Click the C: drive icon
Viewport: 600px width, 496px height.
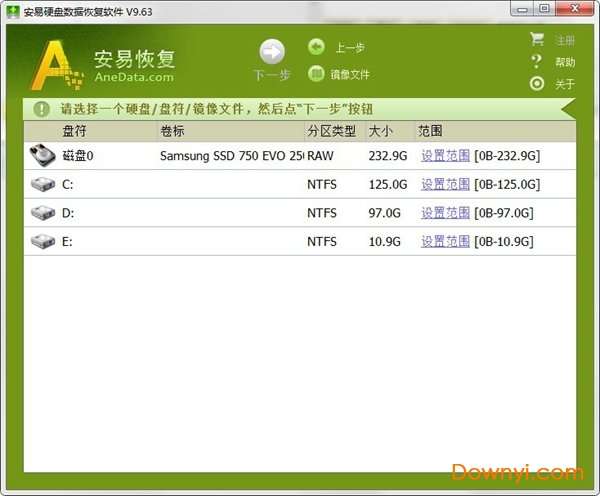pyautogui.click(x=43, y=184)
